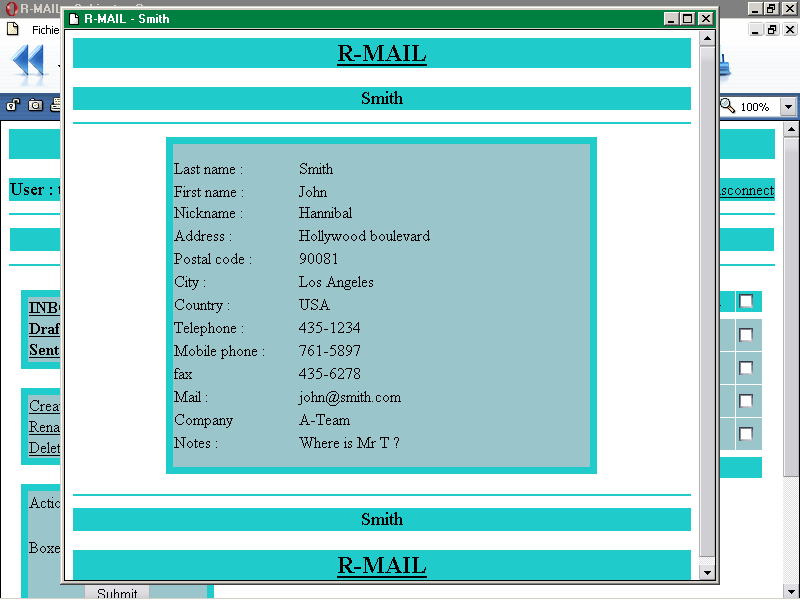Click the popup scrollbar down arrow
This screenshot has height=600, width=800.
[707, 573]
